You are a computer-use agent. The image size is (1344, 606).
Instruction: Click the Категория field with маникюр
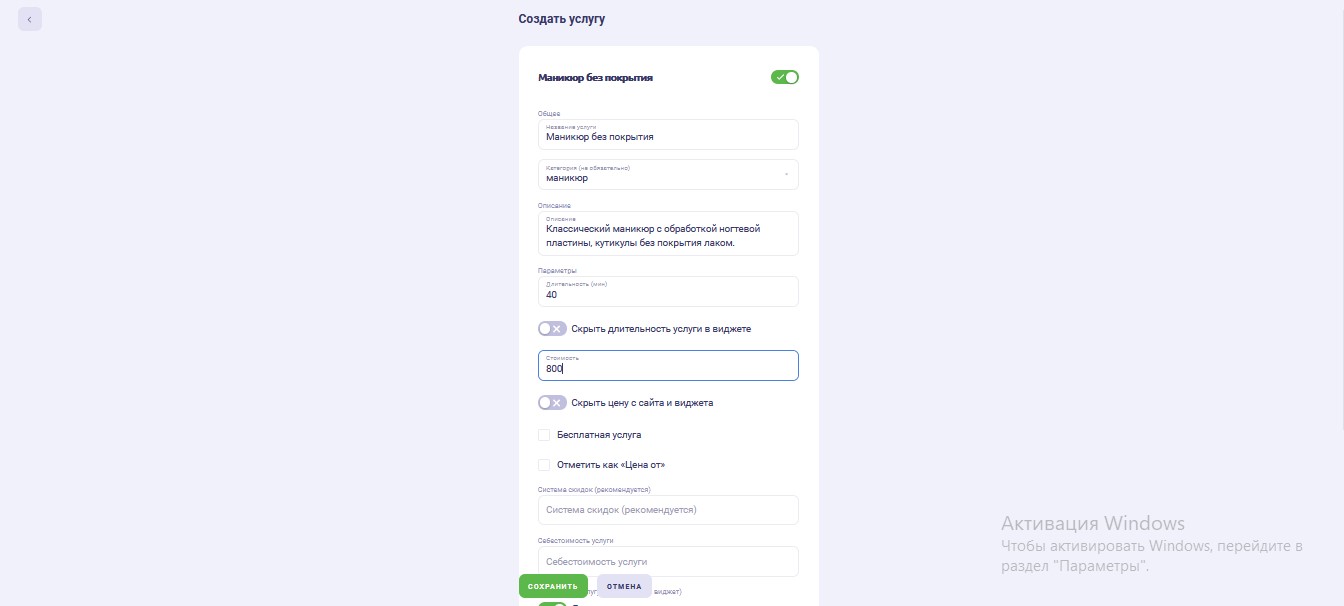click(x=668, y=174)
